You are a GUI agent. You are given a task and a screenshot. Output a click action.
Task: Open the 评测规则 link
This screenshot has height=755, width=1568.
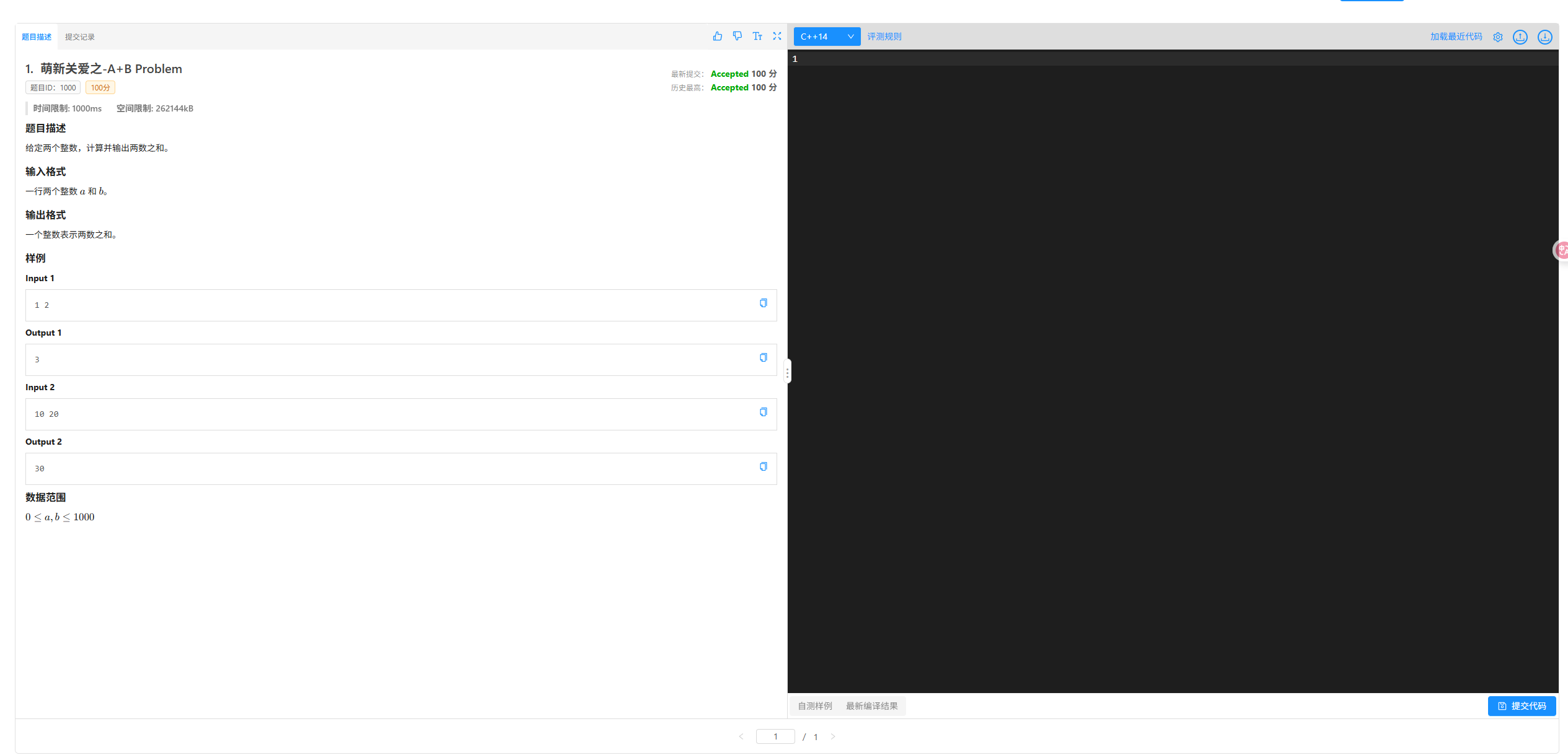[884, 37]
